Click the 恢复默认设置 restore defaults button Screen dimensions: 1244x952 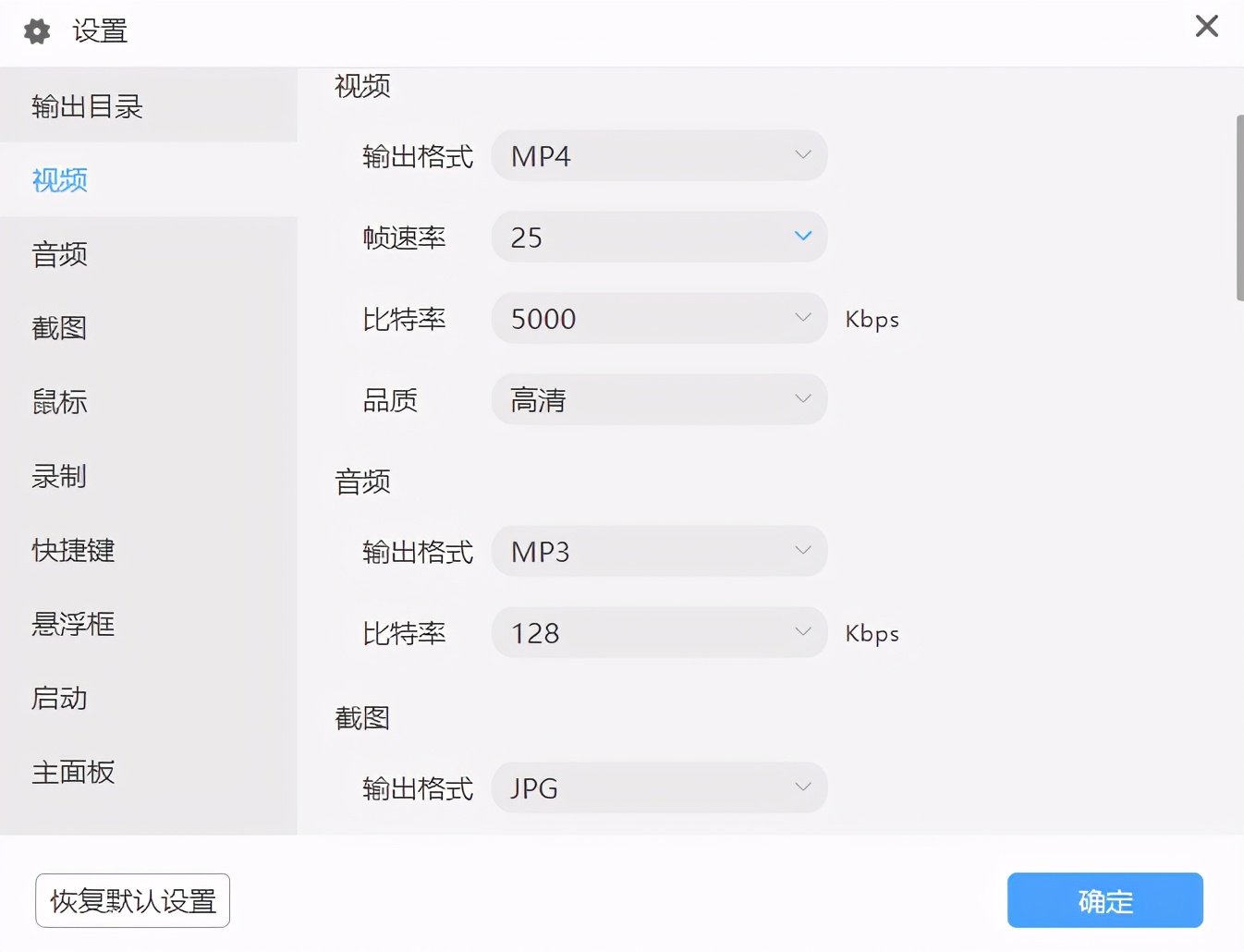click(132, 899)
